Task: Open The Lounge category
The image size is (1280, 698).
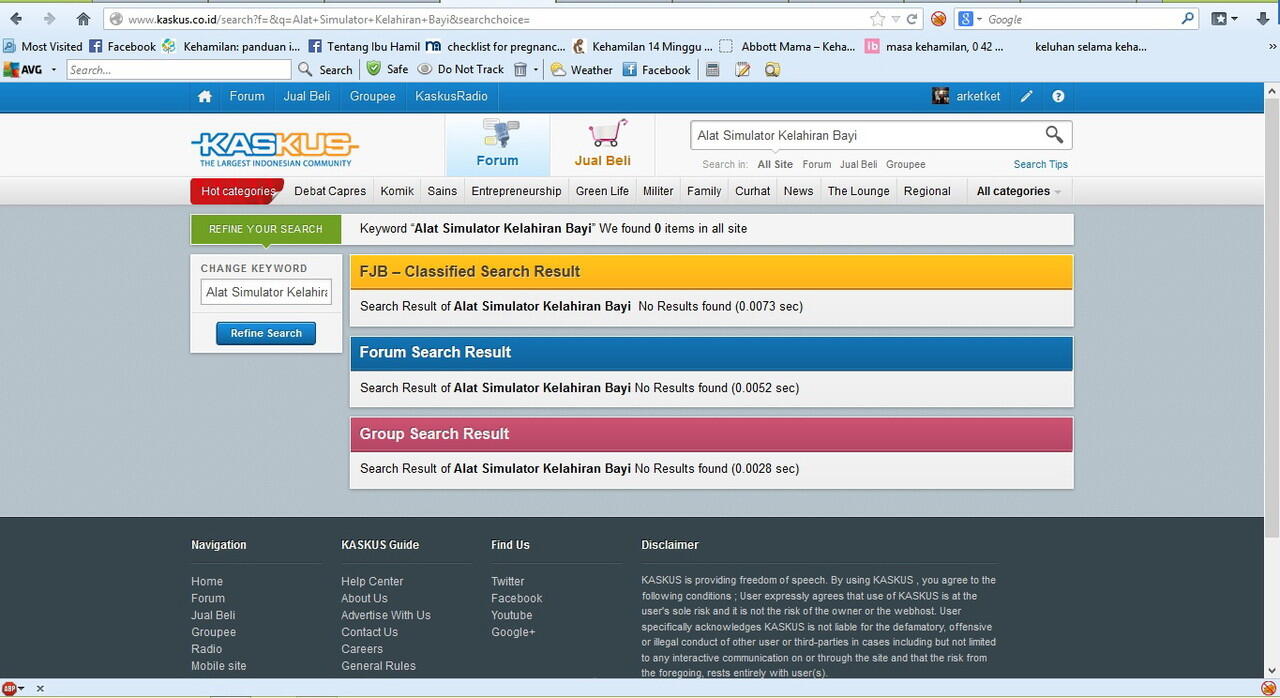Action: click(858, 191)
